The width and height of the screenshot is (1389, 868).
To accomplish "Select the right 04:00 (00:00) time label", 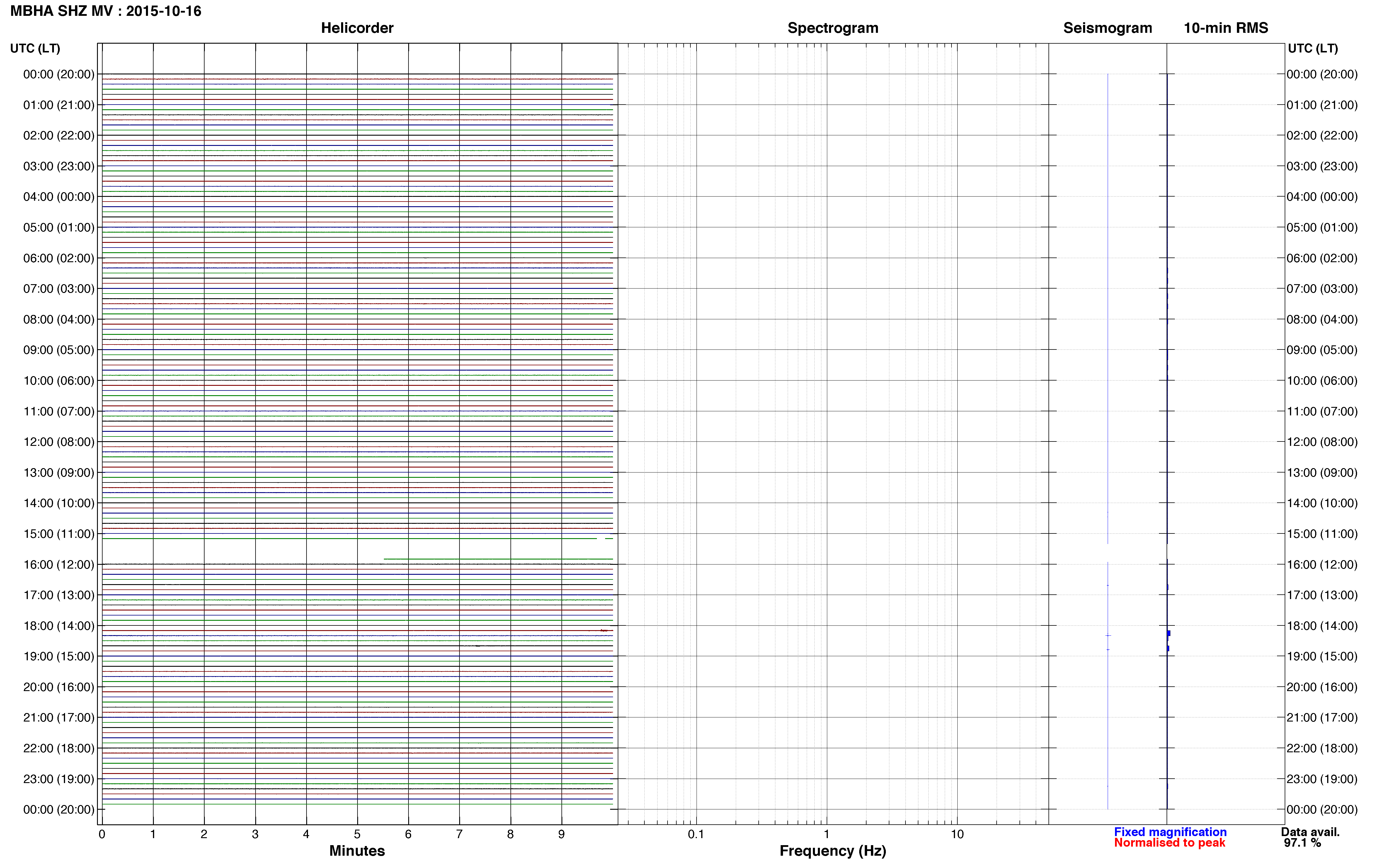I will pos(1322,197).
